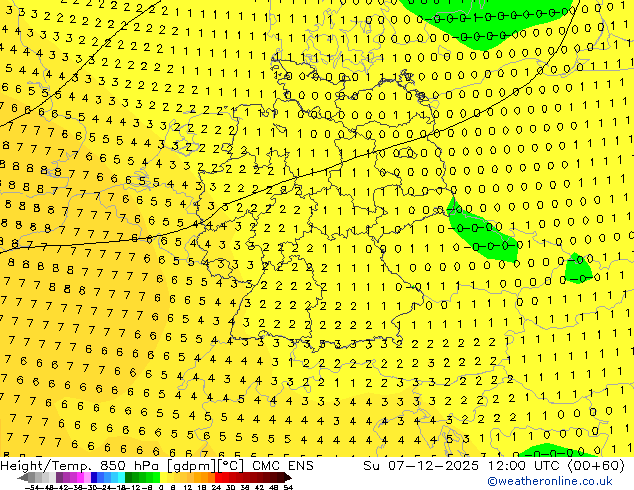Screen dimensions: 634x490
Task: Click the weatheronline.co.uk copyright link
Action: coord(550,481)
